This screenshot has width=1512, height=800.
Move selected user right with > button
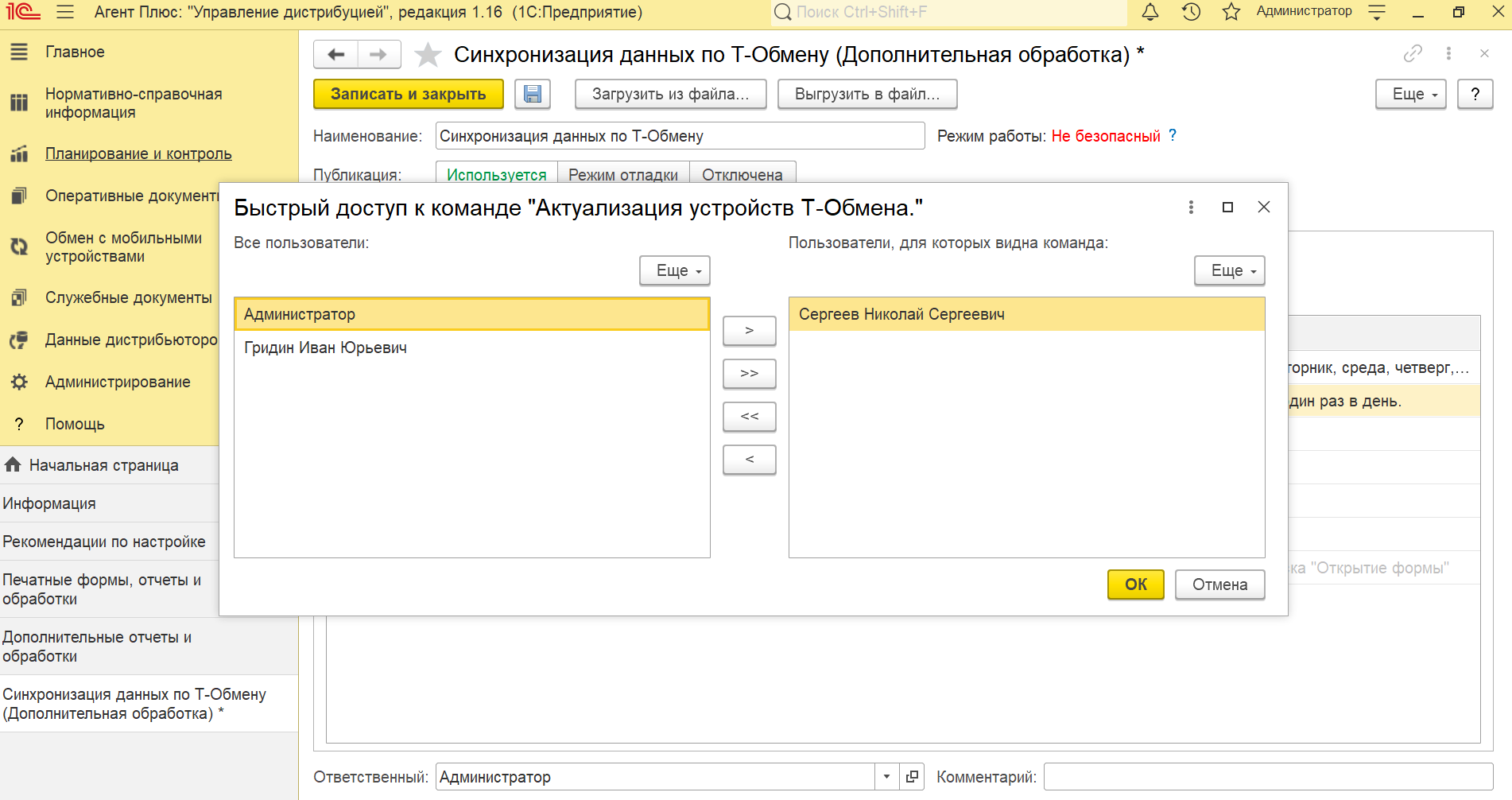(x=750, y=330)
